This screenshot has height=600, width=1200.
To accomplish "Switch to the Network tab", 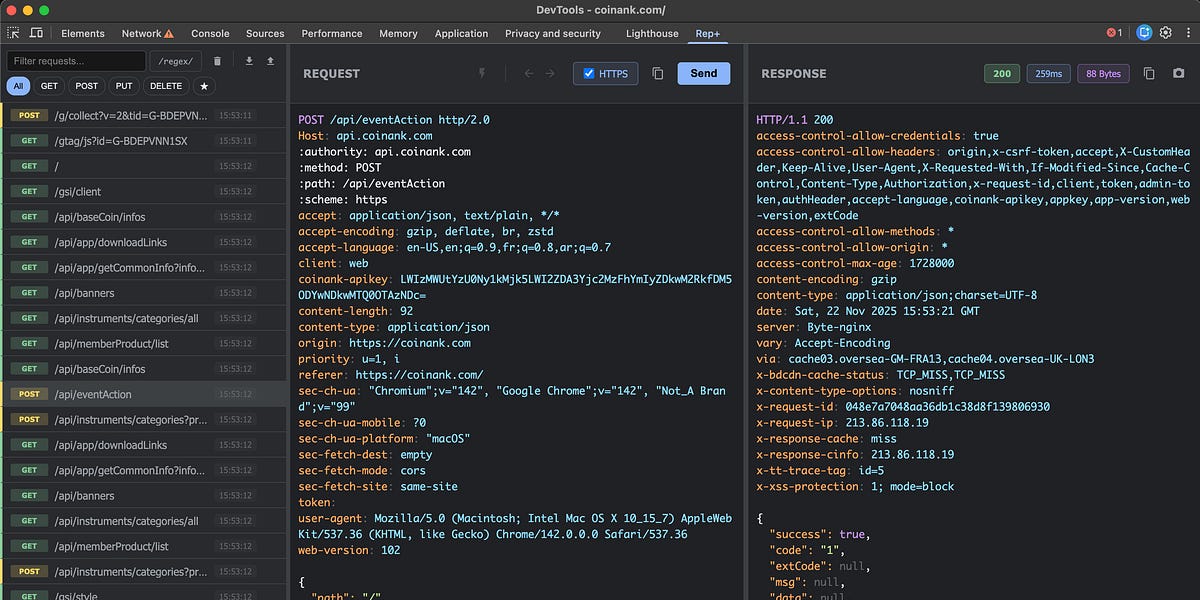I will tap(140, 33).
